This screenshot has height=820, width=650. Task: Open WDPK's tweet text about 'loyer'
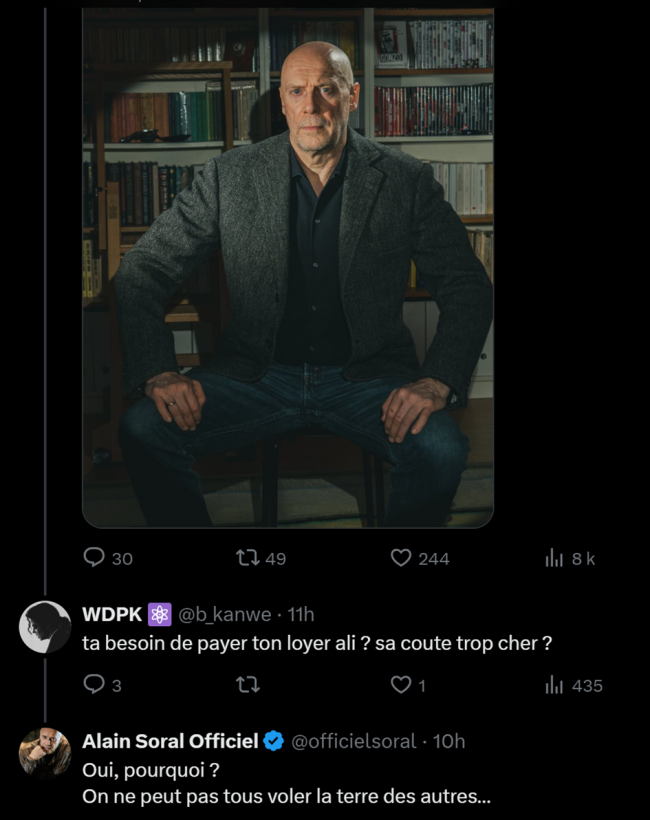[x=317, y=644]
